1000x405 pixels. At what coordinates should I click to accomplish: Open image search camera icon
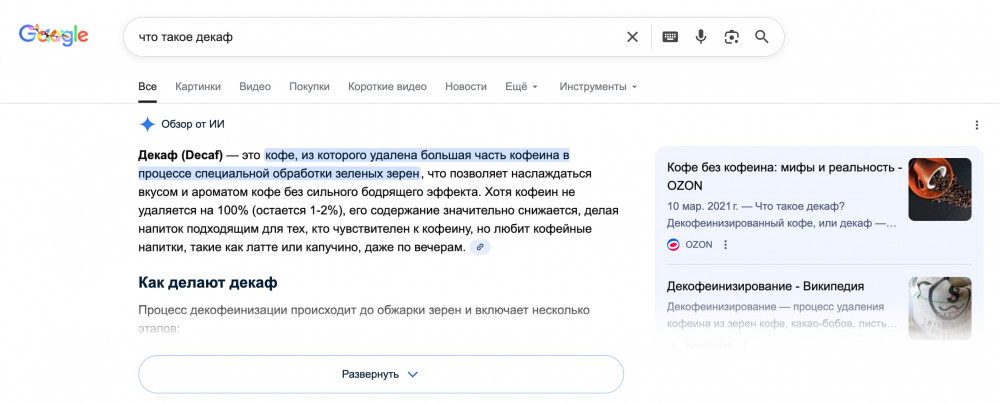[x=731, y=37]
